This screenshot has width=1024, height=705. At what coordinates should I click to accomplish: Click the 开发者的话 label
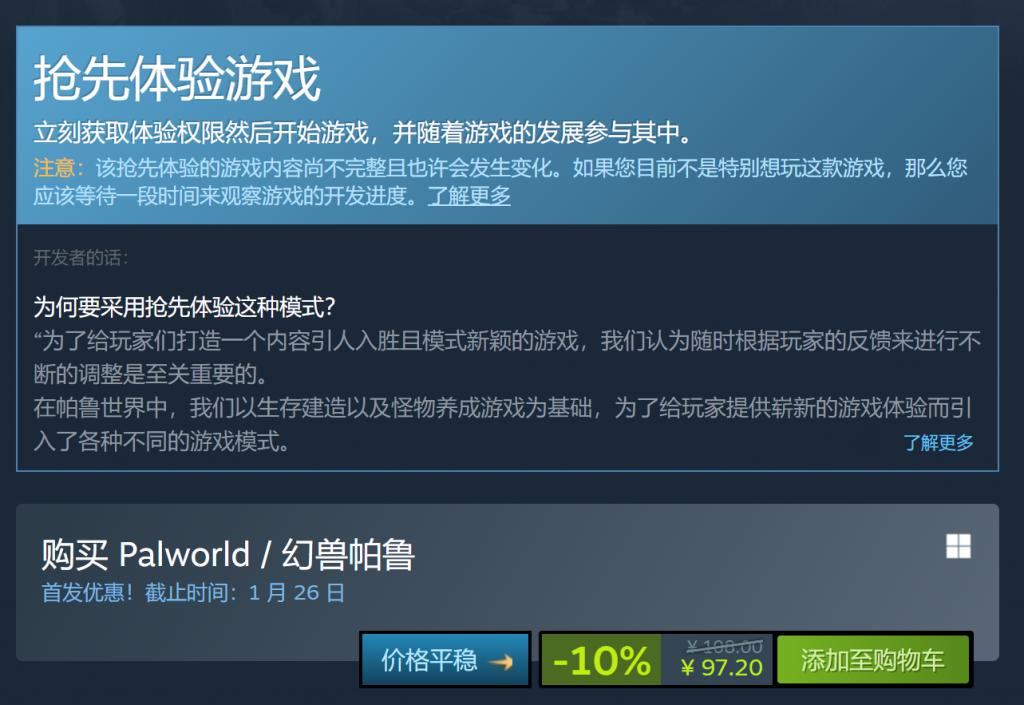[x=80, y=258]
